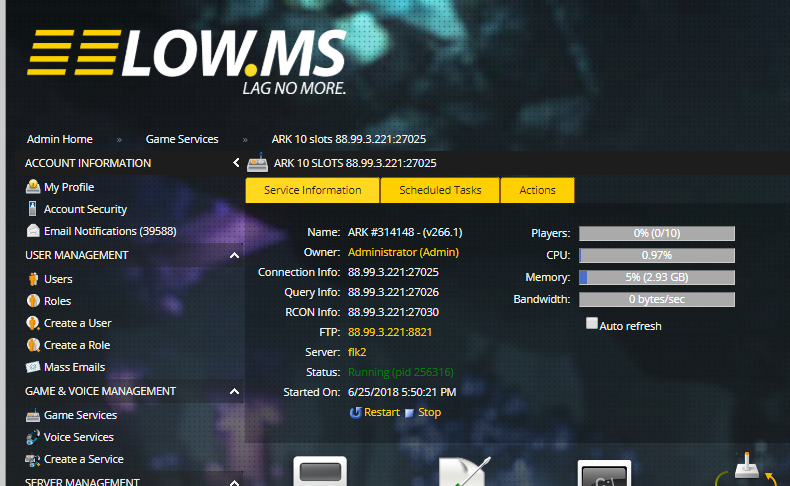Click the Account Security icon
This screenshot has height=486, width=790.
click(33, 209)
